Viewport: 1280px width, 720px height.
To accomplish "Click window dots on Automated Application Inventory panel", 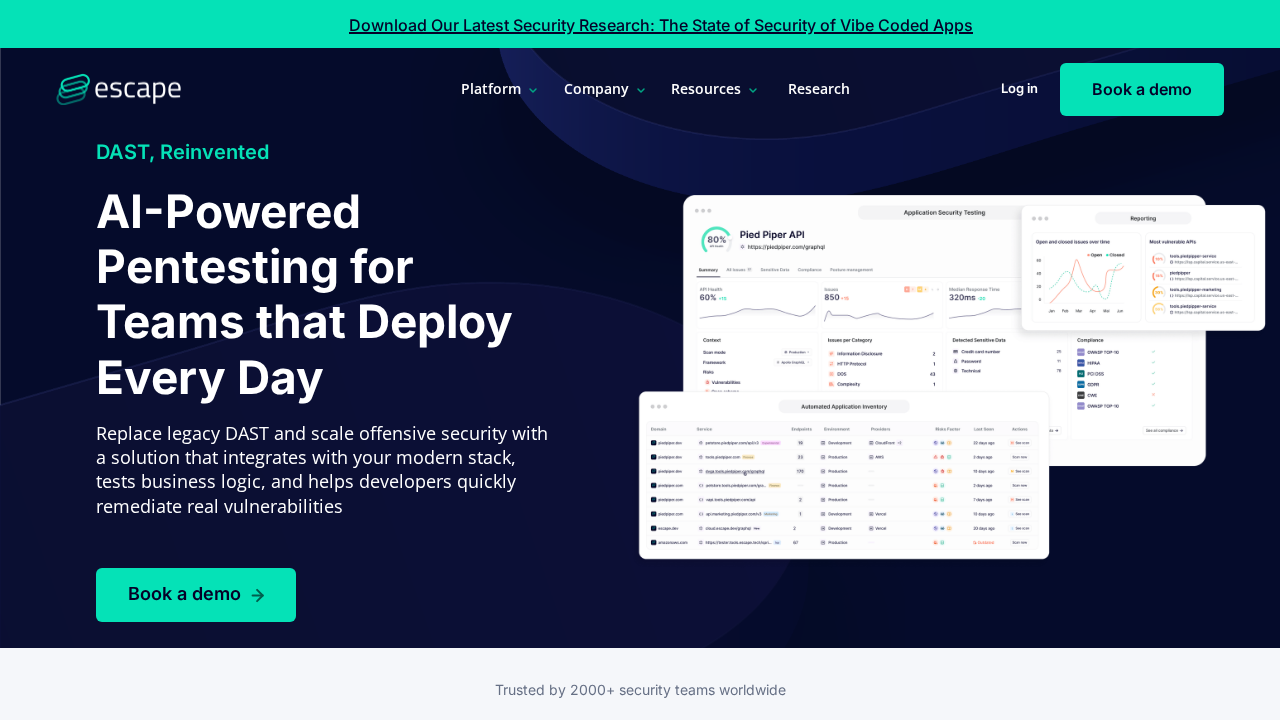I will 659,407.
